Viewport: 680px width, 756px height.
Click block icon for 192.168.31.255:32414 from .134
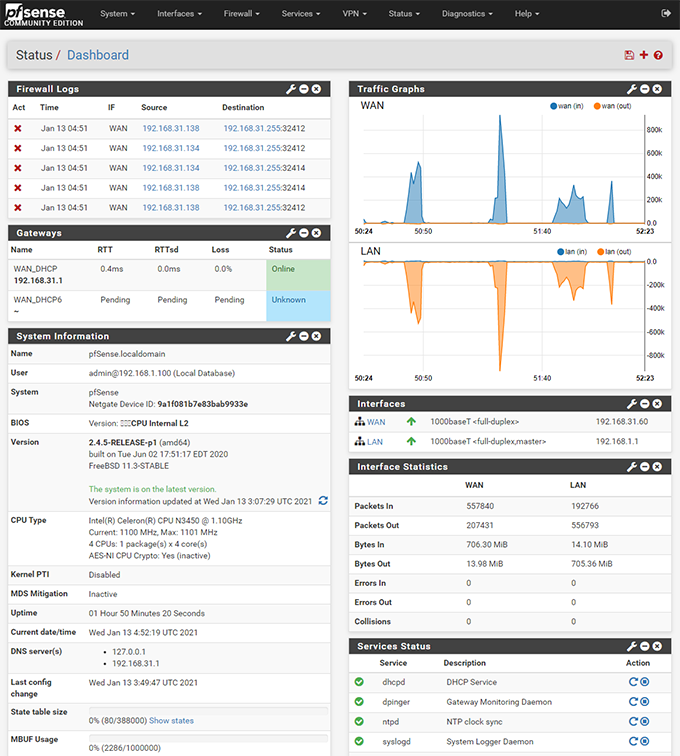point(18,168)
